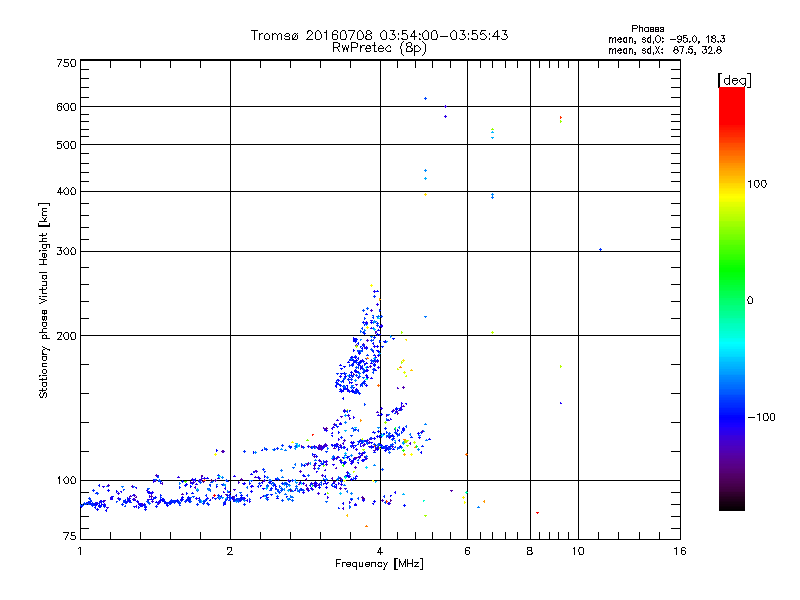
Task: Click the "RwPretec (8p)" subtitle
Action: pos(379,48)
